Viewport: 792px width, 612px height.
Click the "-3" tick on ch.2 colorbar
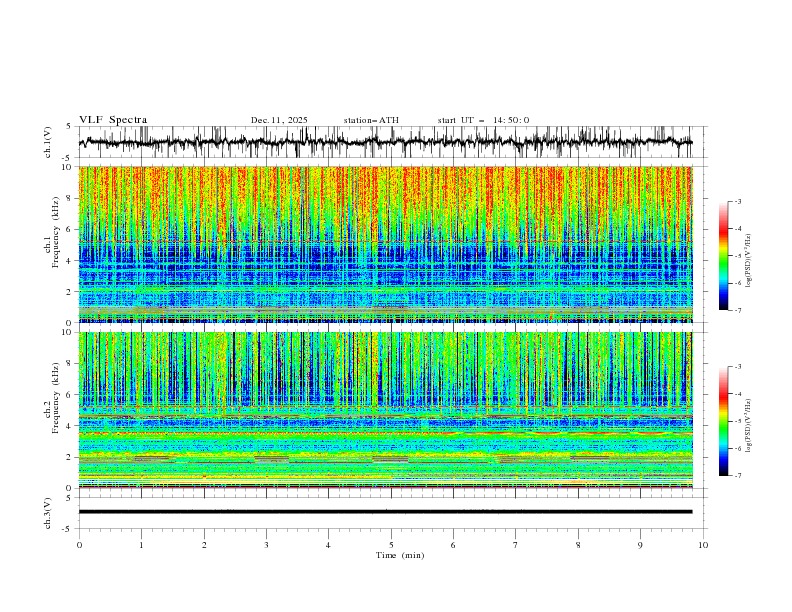738,367
